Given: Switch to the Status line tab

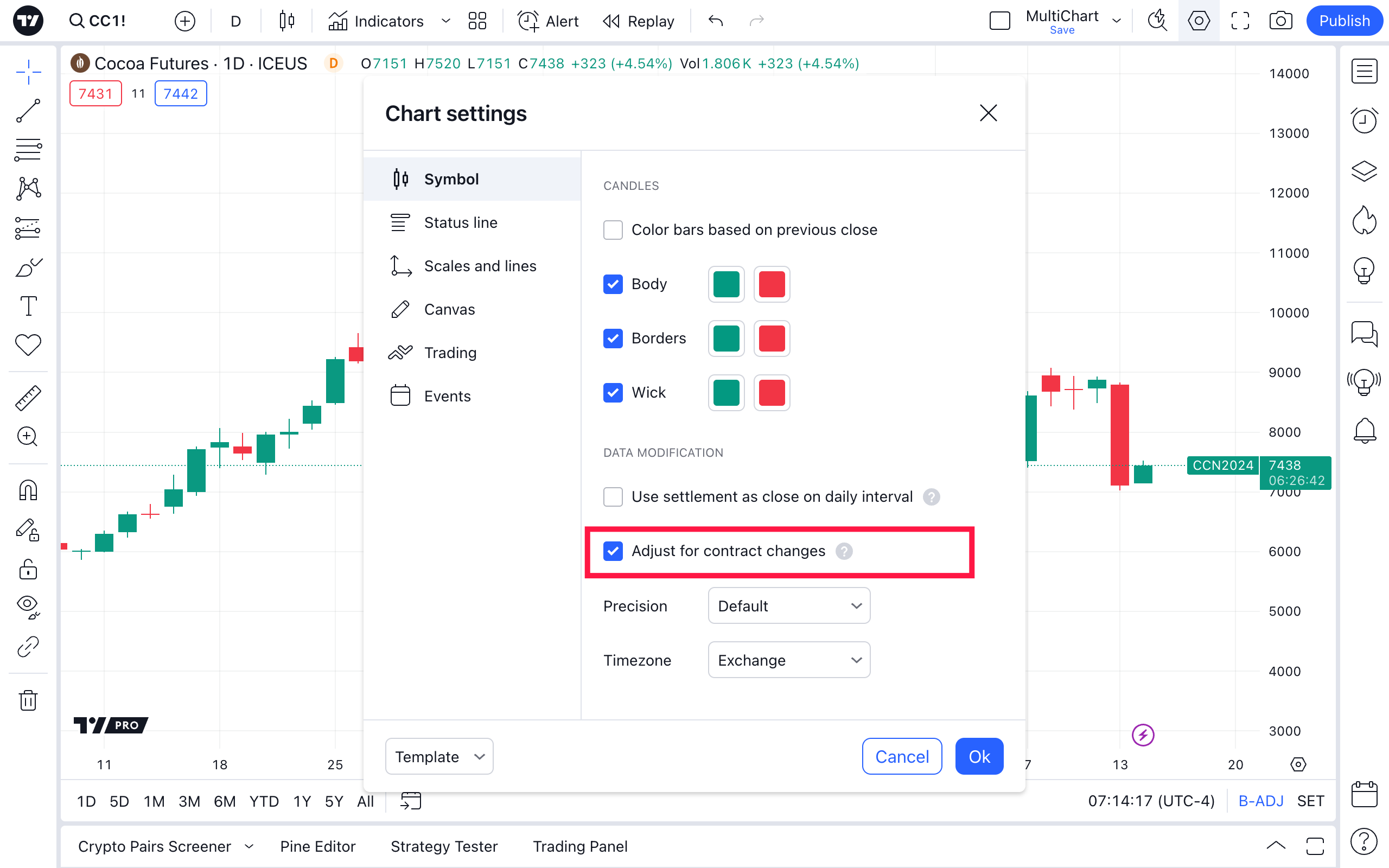Looking at the screenshot, I should 472,223.
